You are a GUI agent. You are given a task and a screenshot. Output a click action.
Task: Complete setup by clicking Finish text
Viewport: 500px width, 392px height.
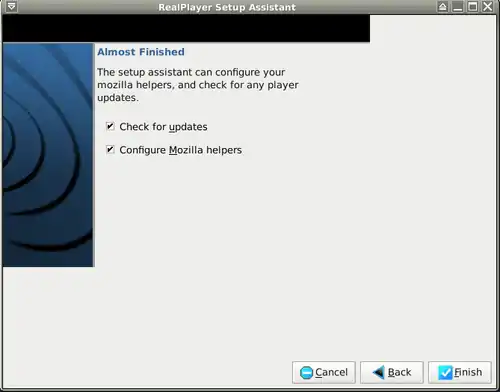pyautogui.click(x=468, y=372)
